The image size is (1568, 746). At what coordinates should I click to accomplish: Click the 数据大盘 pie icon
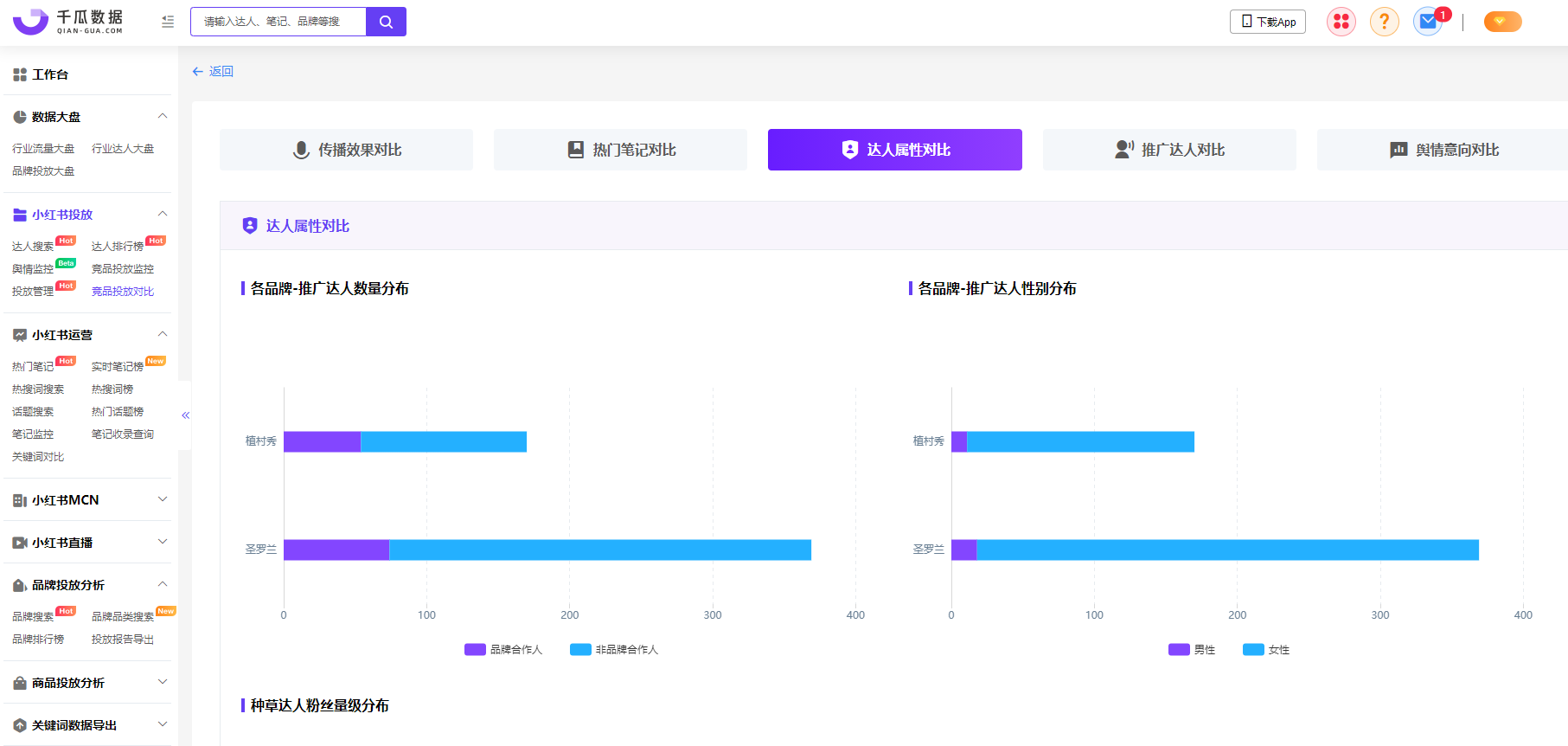(x=20, y=117)
